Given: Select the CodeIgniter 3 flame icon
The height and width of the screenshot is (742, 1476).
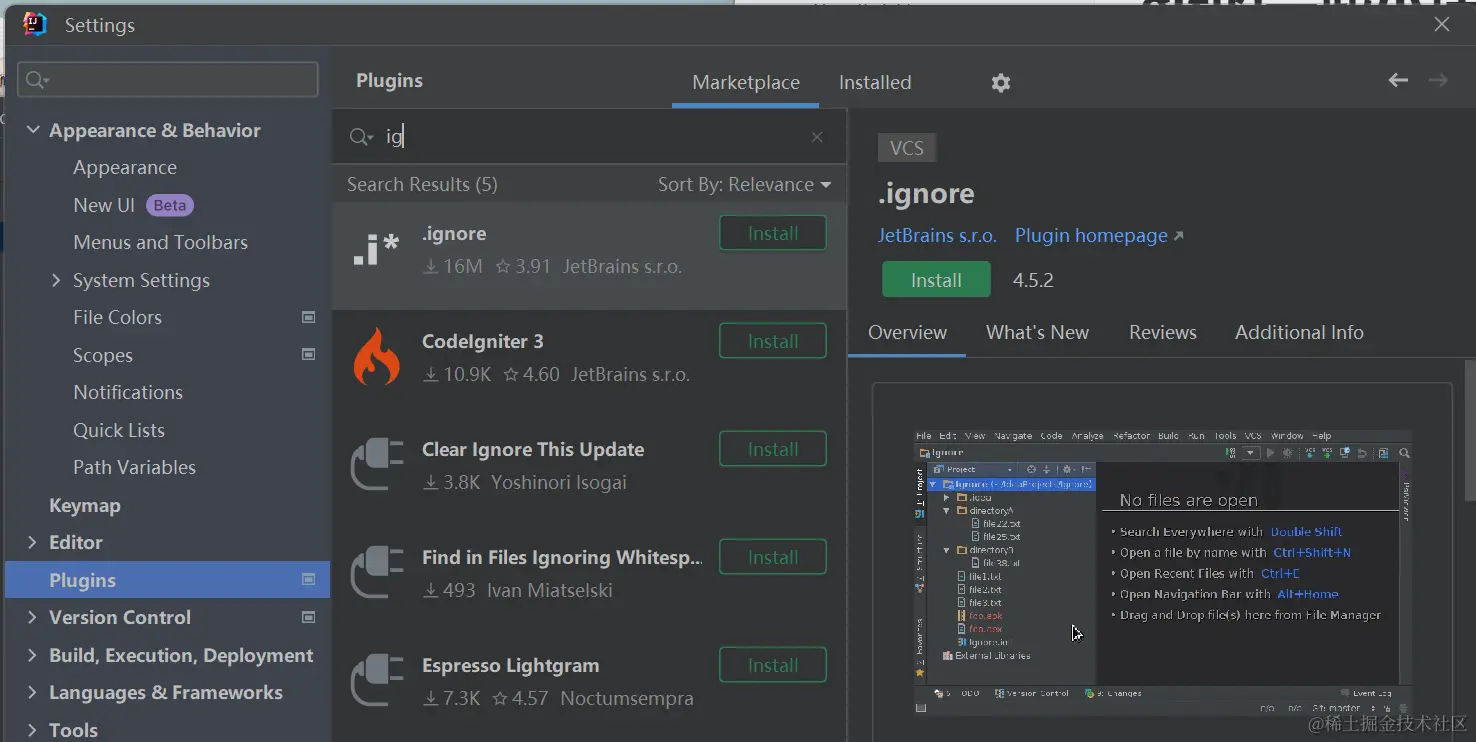Looking at the screenshot, I should pyautogui.click(x=376, y=358).
